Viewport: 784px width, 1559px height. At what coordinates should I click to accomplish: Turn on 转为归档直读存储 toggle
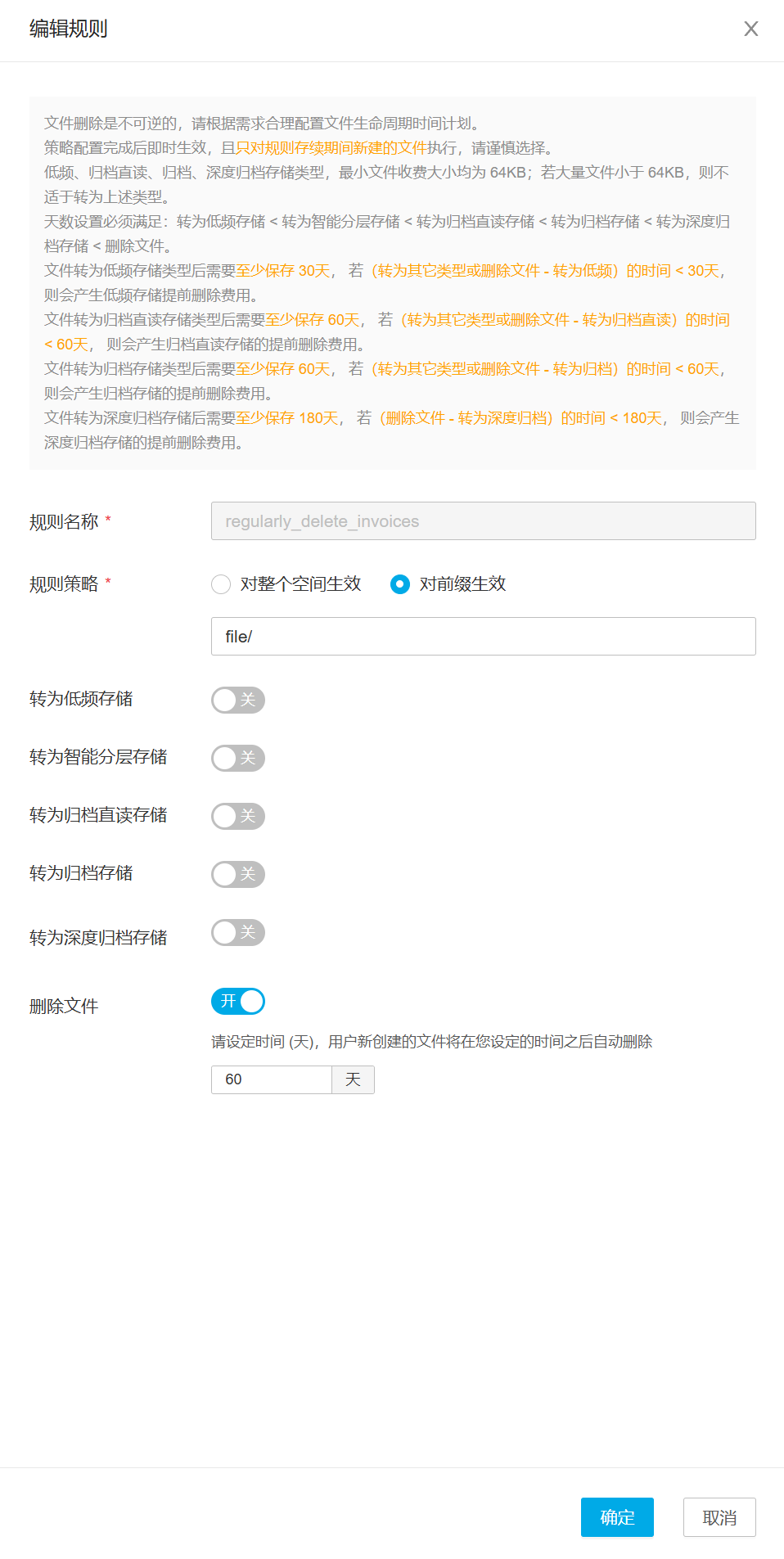point(238,816)
